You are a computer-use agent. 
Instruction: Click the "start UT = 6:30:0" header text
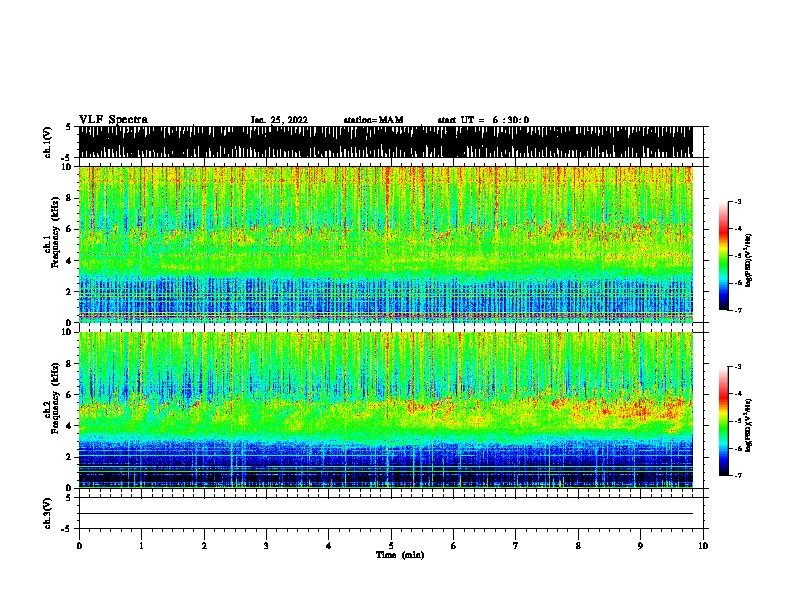[483, 120]
